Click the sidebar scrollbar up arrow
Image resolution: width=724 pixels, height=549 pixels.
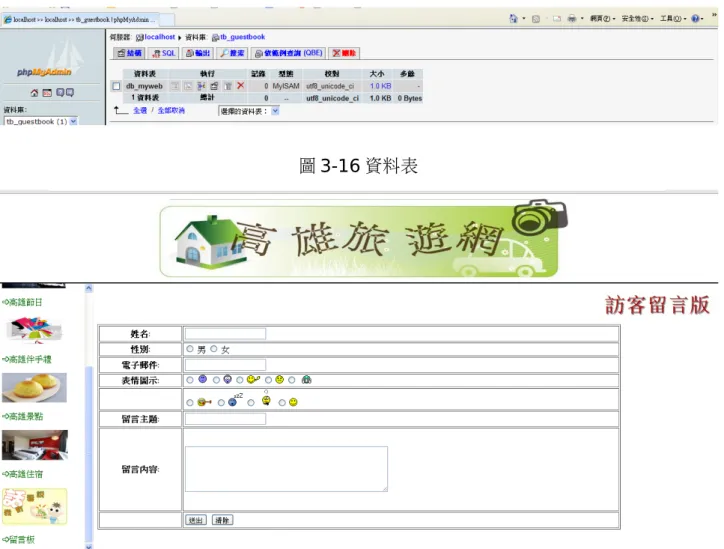coord(89,289)
